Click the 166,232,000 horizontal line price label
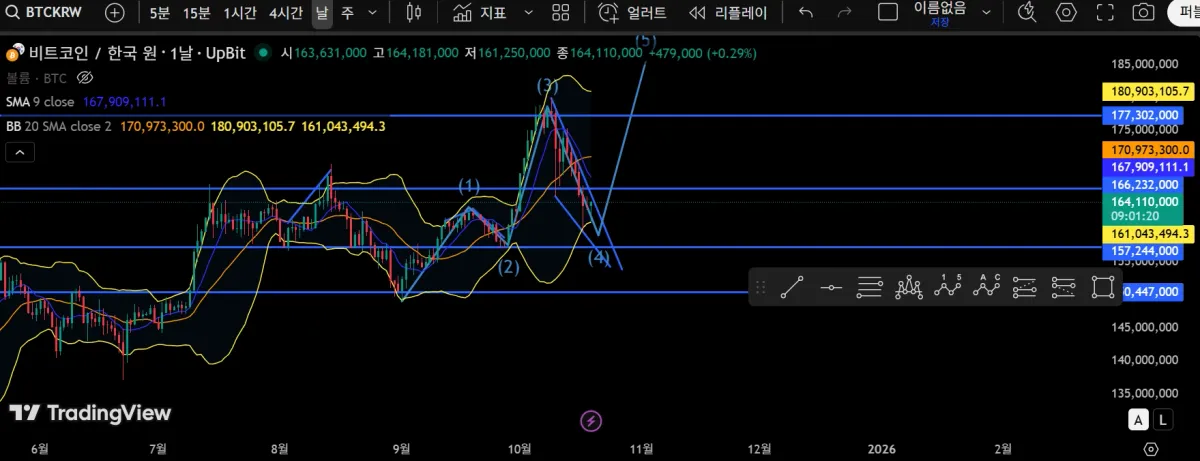This screenshot has width=1200, height=461. click(1144, 185)
